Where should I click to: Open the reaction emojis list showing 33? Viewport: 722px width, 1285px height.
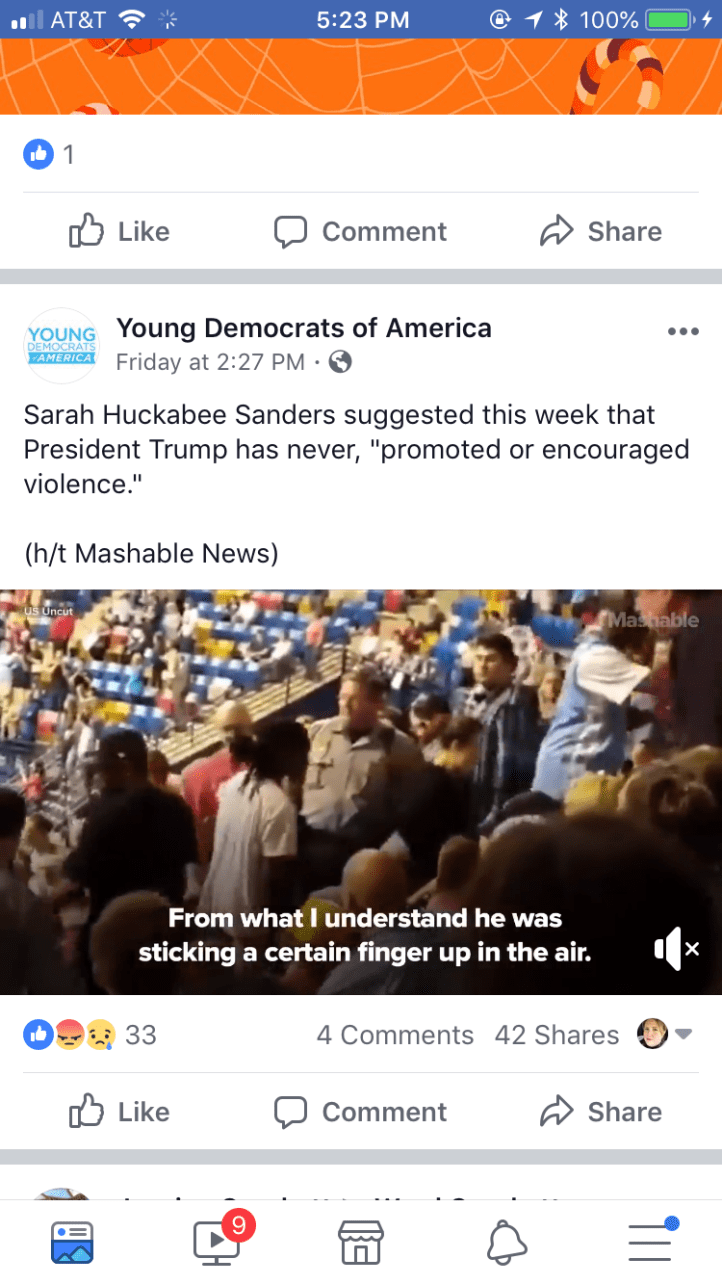click(x=90, y=1035)
